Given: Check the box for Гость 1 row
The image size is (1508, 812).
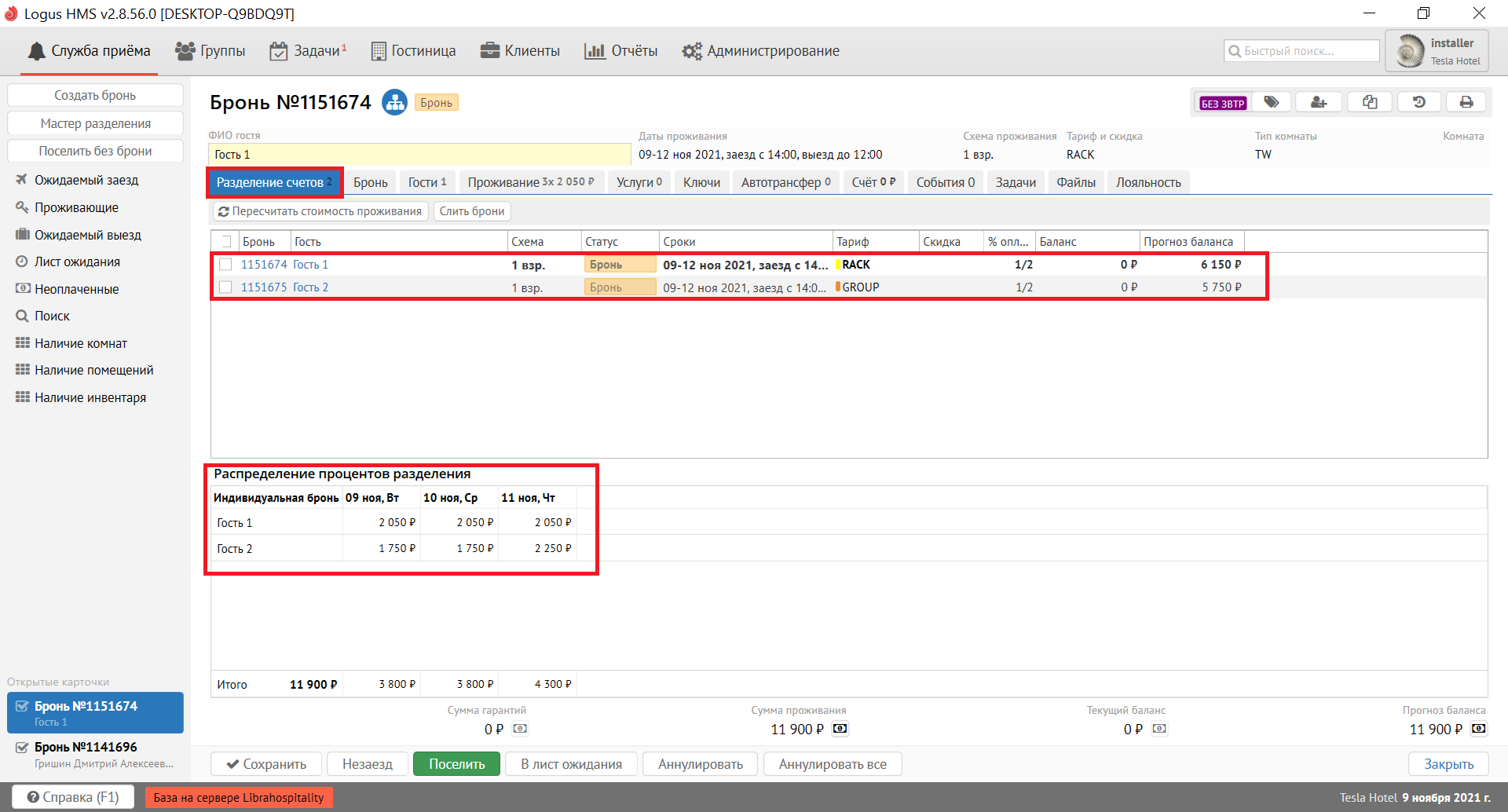Looking at the screenshot, I should (x=225, y=265).
